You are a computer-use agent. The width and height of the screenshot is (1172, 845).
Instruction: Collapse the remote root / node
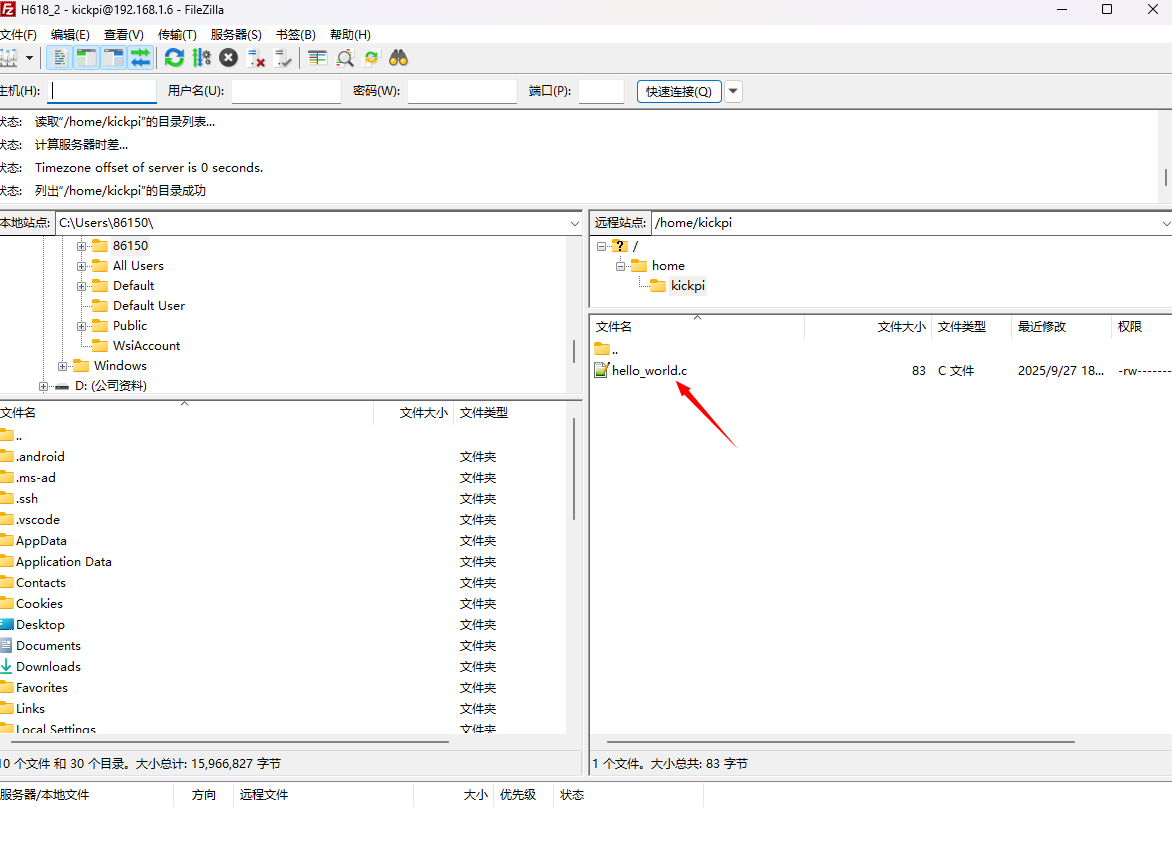pyautogui.click(x=601, y=246)
